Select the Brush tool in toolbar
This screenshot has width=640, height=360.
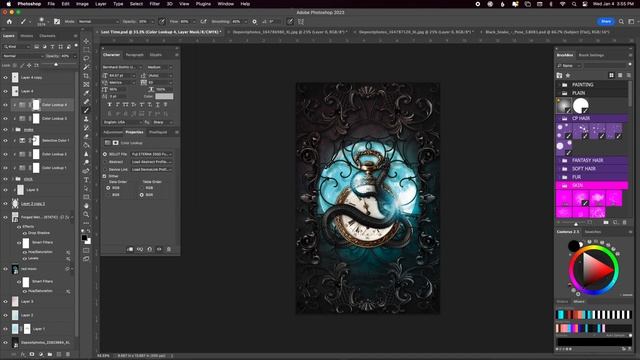pos(86,110)
